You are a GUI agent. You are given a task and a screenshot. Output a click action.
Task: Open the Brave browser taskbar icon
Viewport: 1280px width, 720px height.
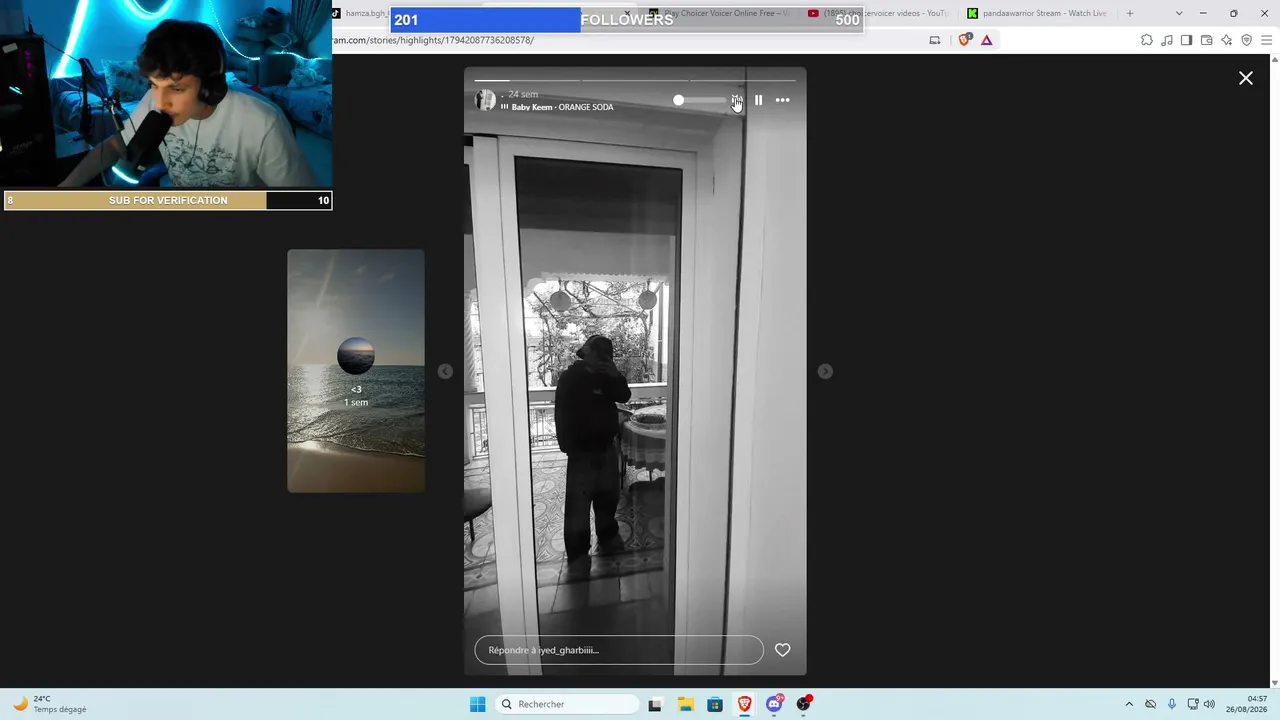tap(745, 704)
